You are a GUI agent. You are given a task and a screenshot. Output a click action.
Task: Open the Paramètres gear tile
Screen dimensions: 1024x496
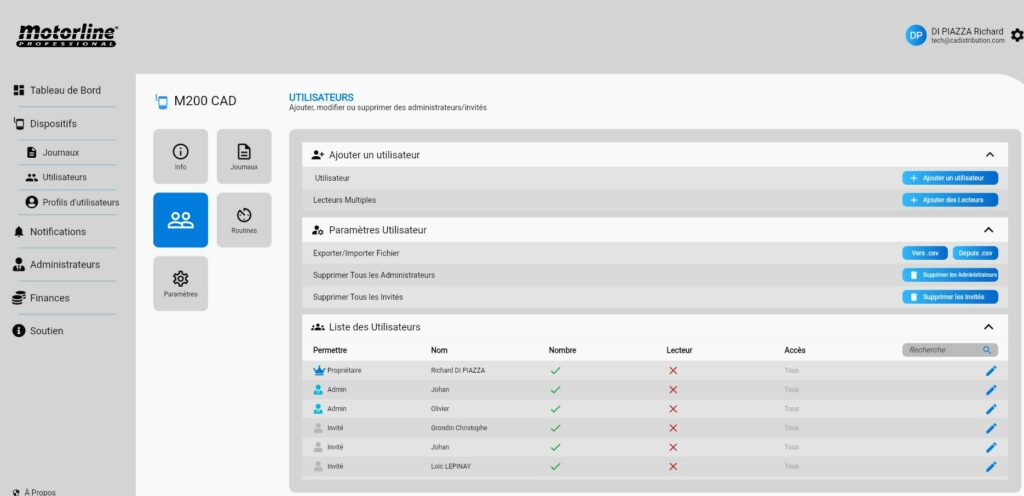tap(180, 283)
